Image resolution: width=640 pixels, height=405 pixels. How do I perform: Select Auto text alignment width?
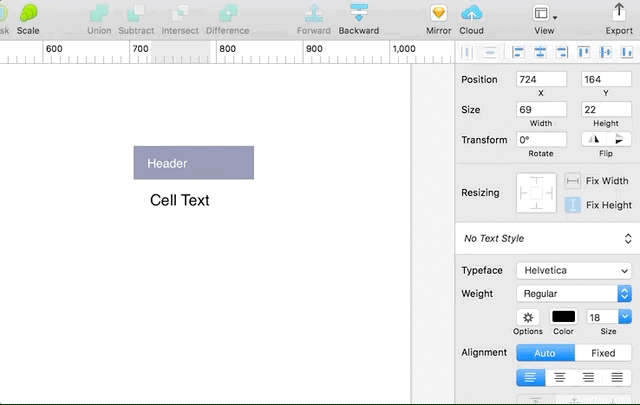(x=545, y=353)
